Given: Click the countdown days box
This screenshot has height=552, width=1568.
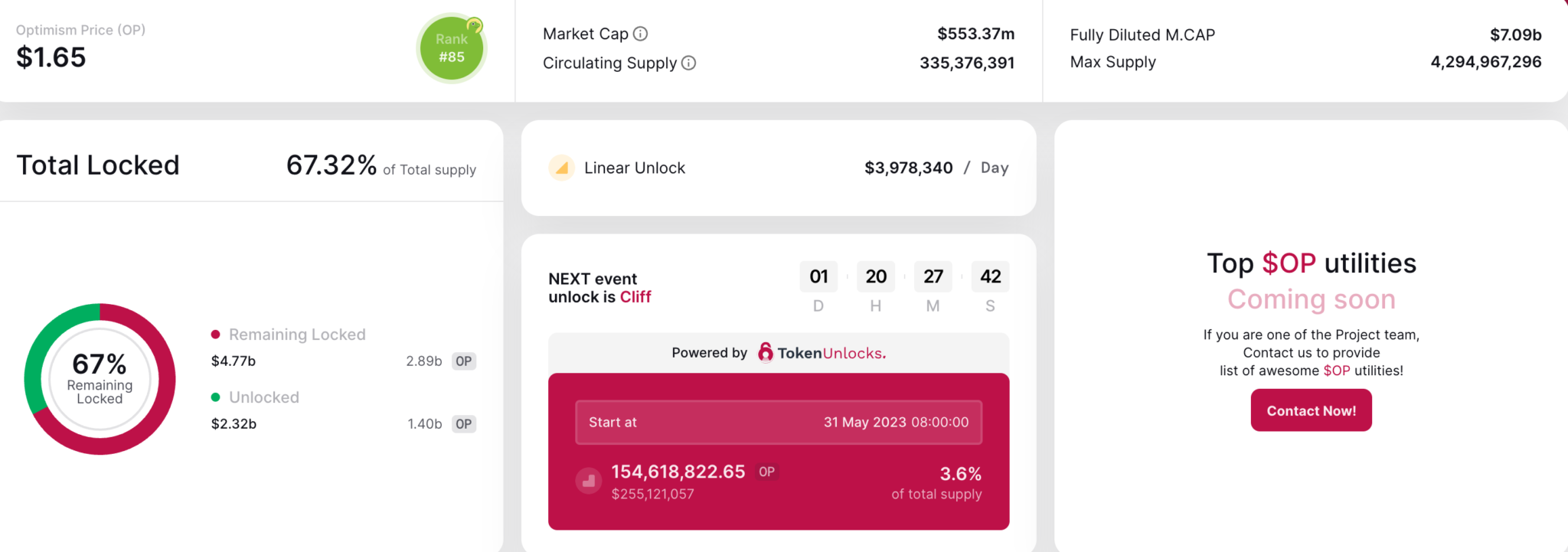Looking at the screenshot, I should coord(818,276).
